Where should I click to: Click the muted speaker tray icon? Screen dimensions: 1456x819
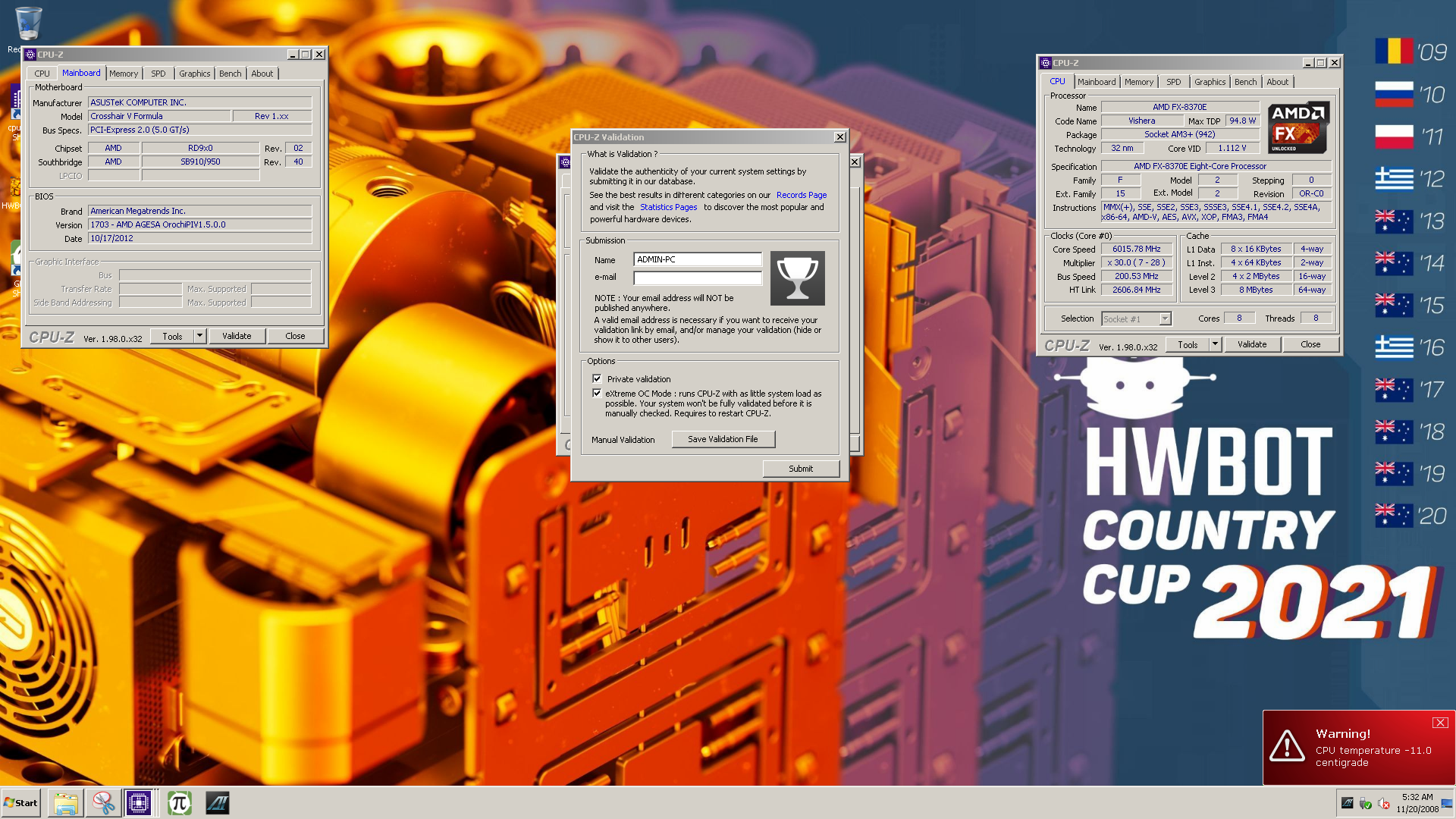coord(1384,803)
